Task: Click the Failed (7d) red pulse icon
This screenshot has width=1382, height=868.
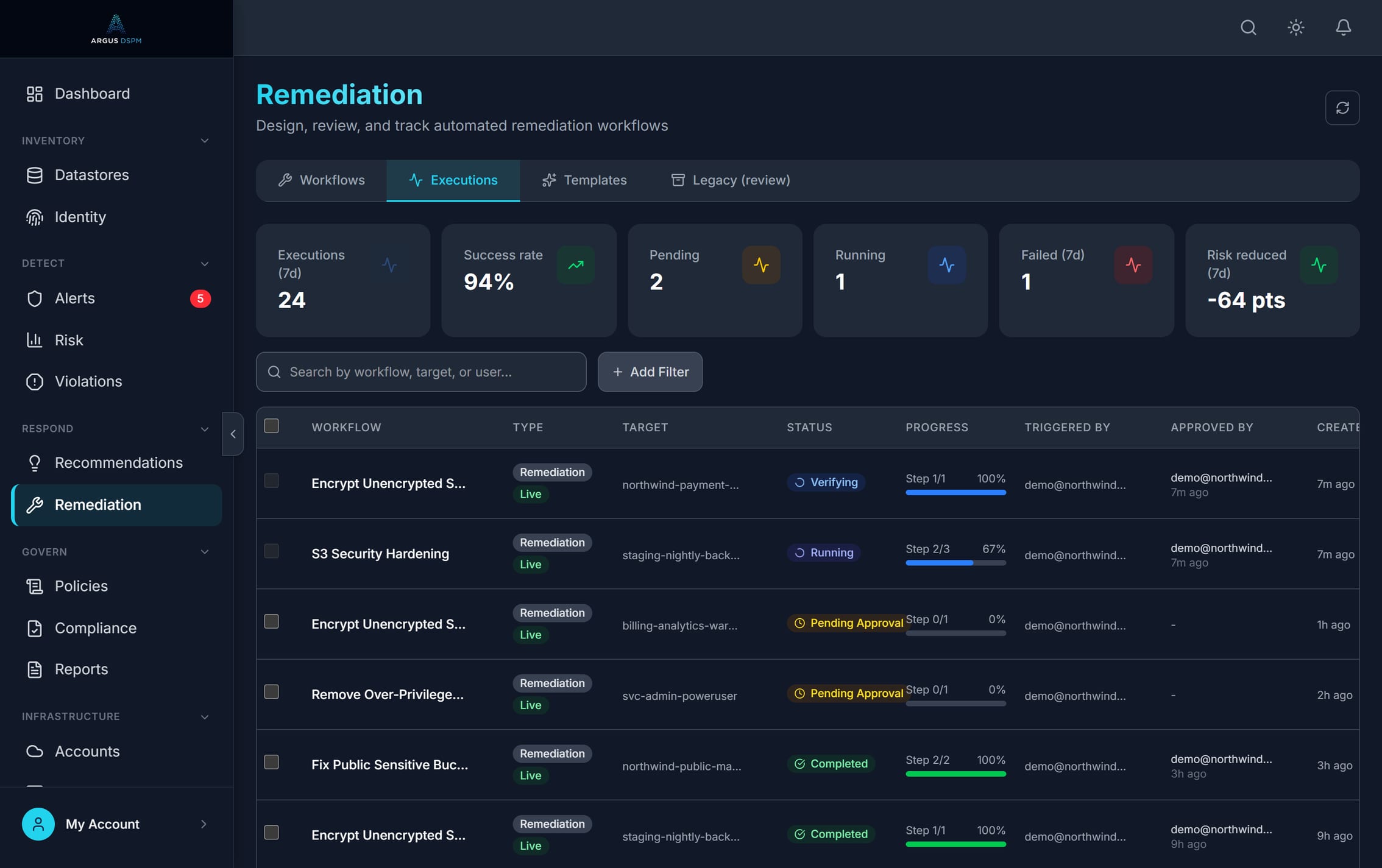Action: [1133, 265]
